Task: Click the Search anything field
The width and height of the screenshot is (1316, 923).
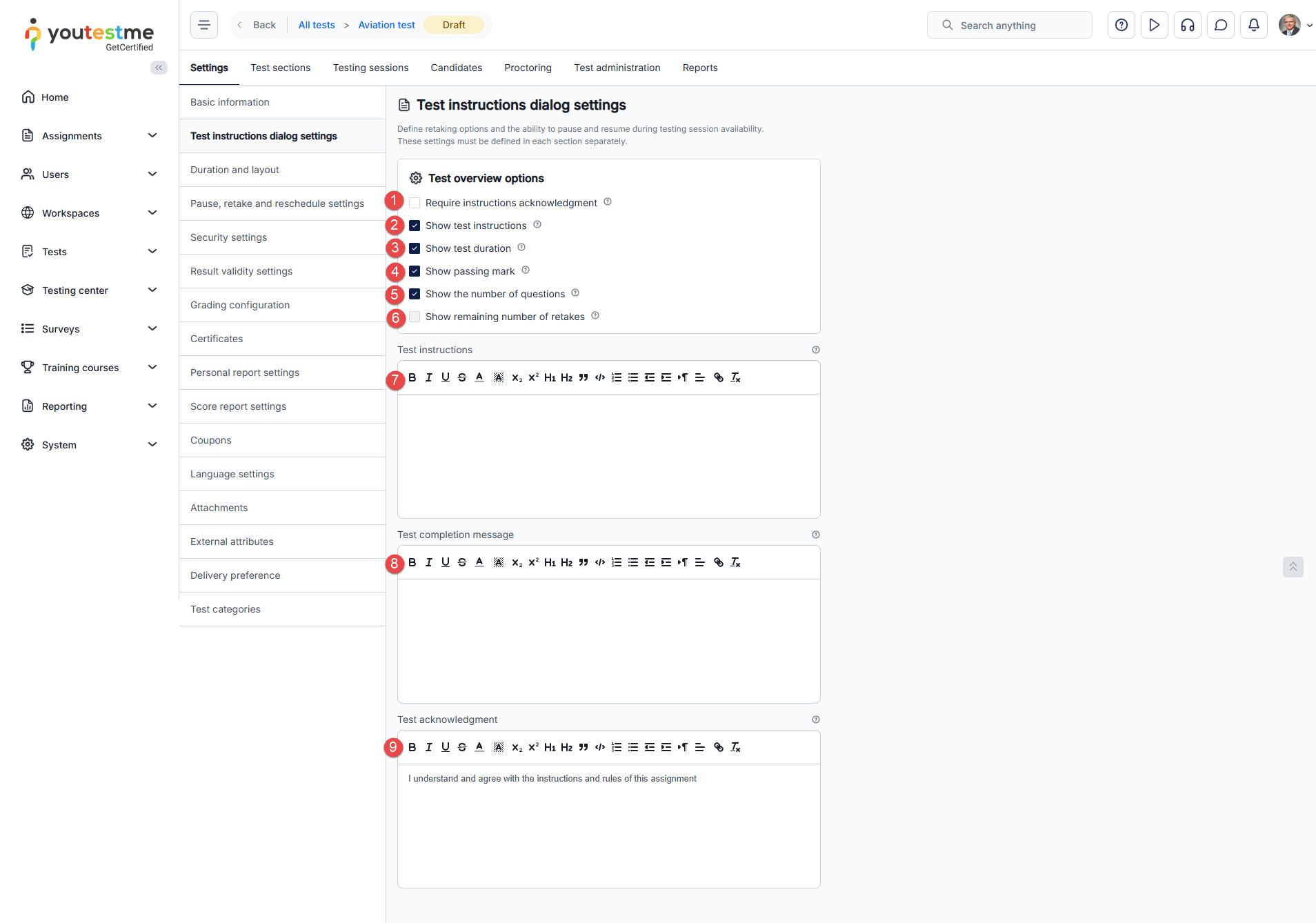Action: click(x=1010, y=25)
